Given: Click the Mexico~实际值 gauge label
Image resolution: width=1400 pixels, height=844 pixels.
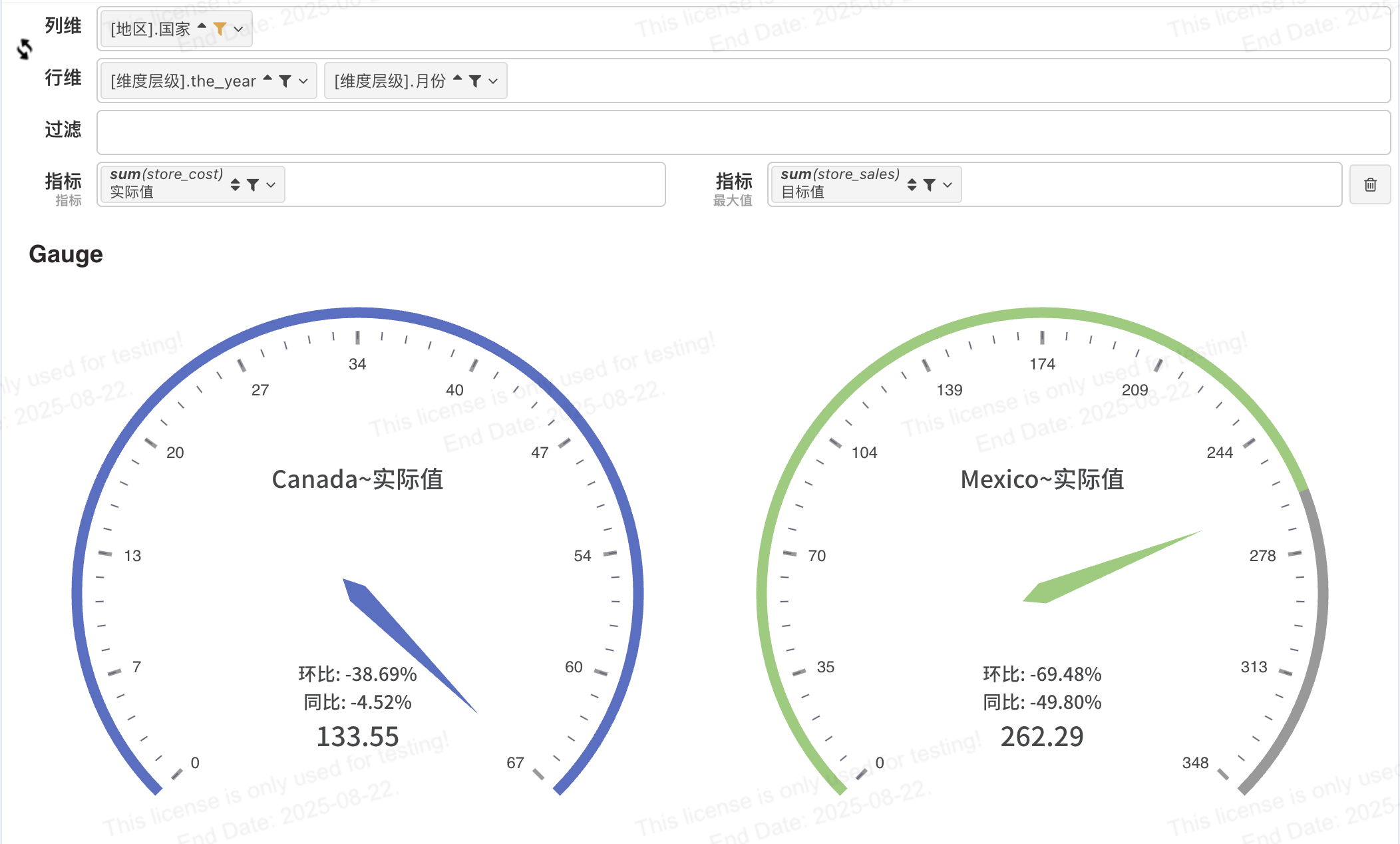Looking at the screenshot, I should click(x=1042, y=479).
